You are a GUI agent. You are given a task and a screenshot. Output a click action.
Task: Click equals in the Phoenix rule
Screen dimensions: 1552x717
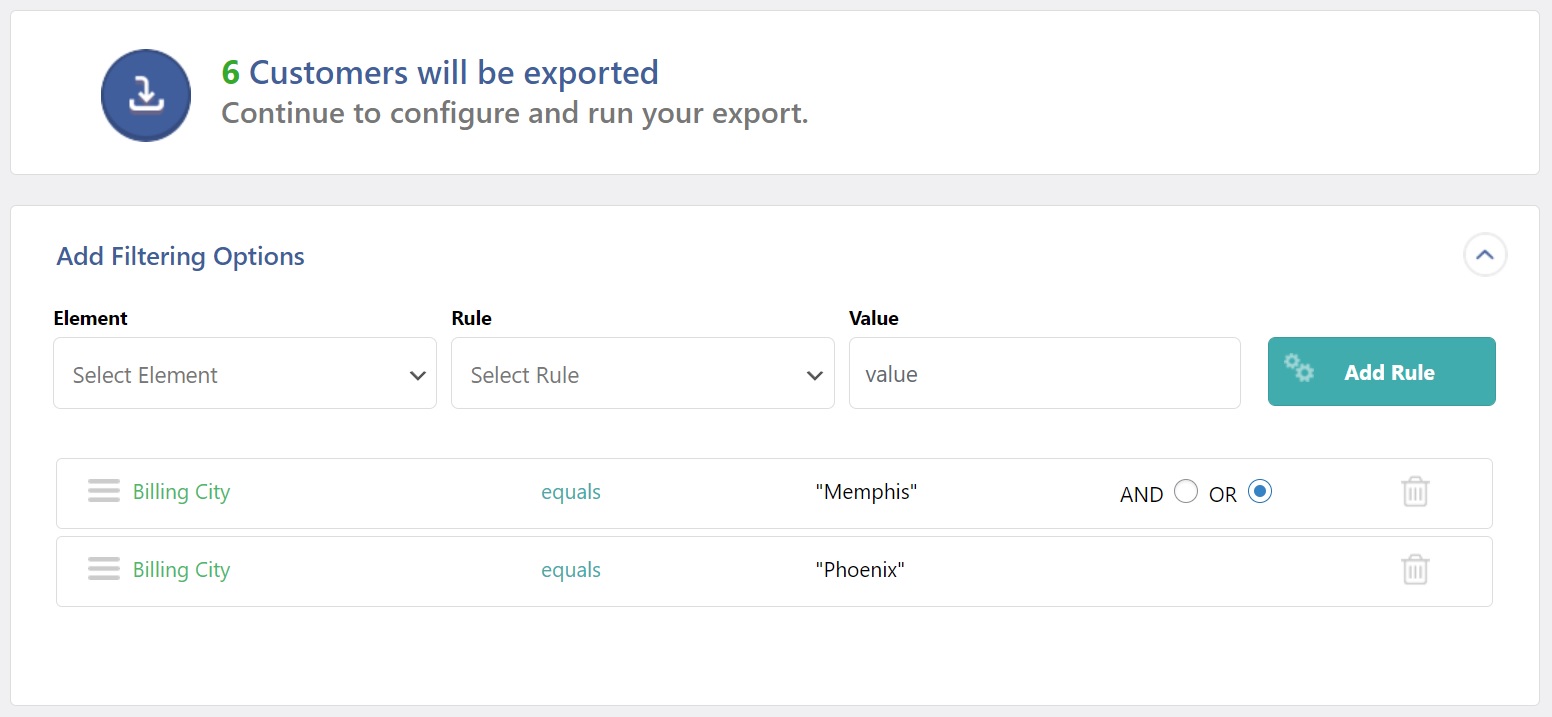(571, 570)
